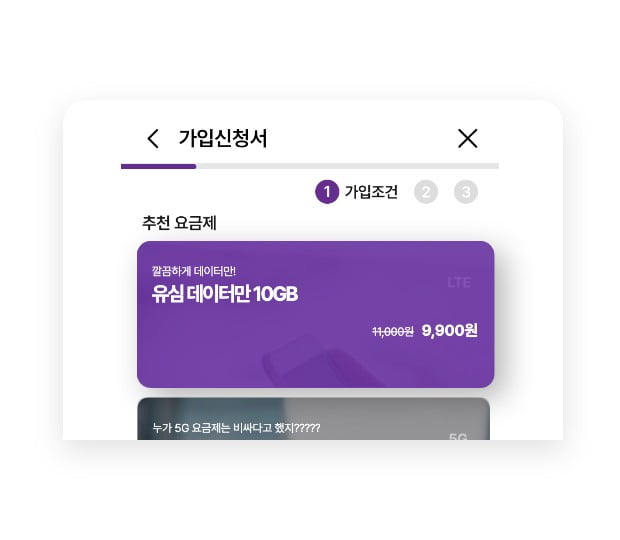The height and width of the screenshot is (540, 620).
Task: Click the 9,900원 discounted price
Action: coord(450,330)
